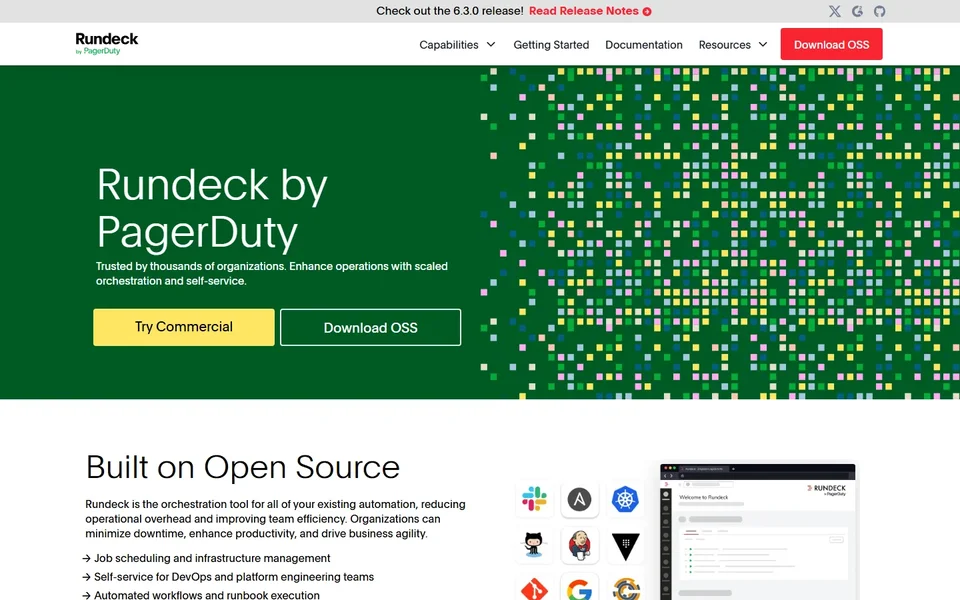Open the G2 reviews icon
This screenshot has height=600, width=960.
click(x=857, y=11)
